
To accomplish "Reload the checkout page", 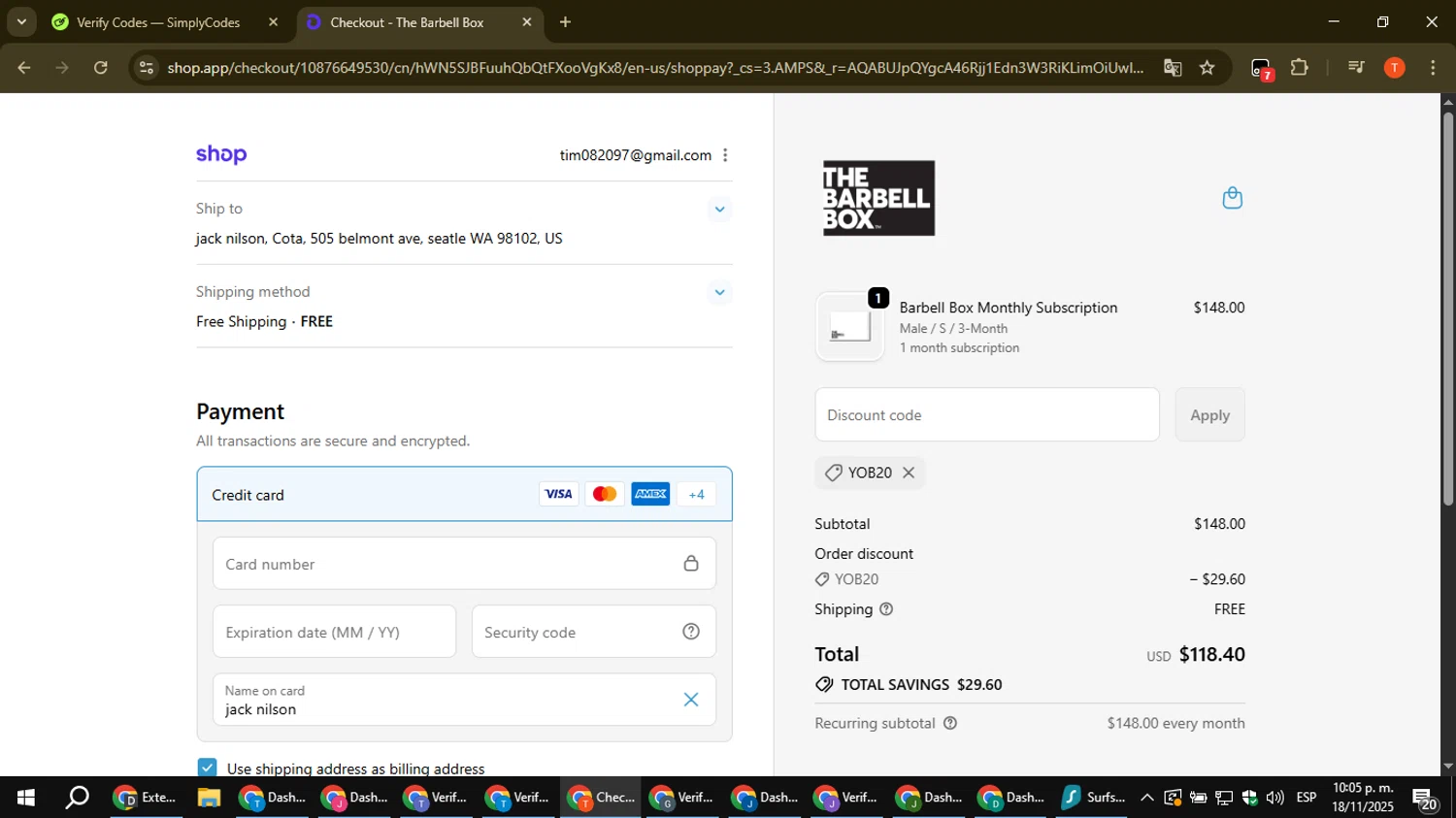I will 101,68.
